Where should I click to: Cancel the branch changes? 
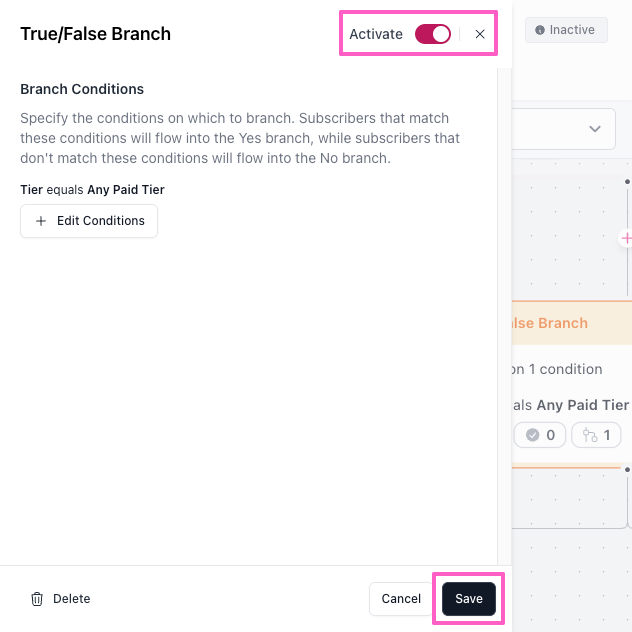[x=401, y=599]
